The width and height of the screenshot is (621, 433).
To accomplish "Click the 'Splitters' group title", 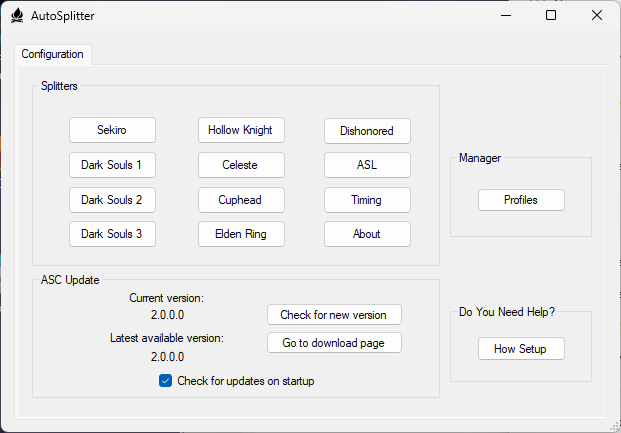I will click(59, 86).
